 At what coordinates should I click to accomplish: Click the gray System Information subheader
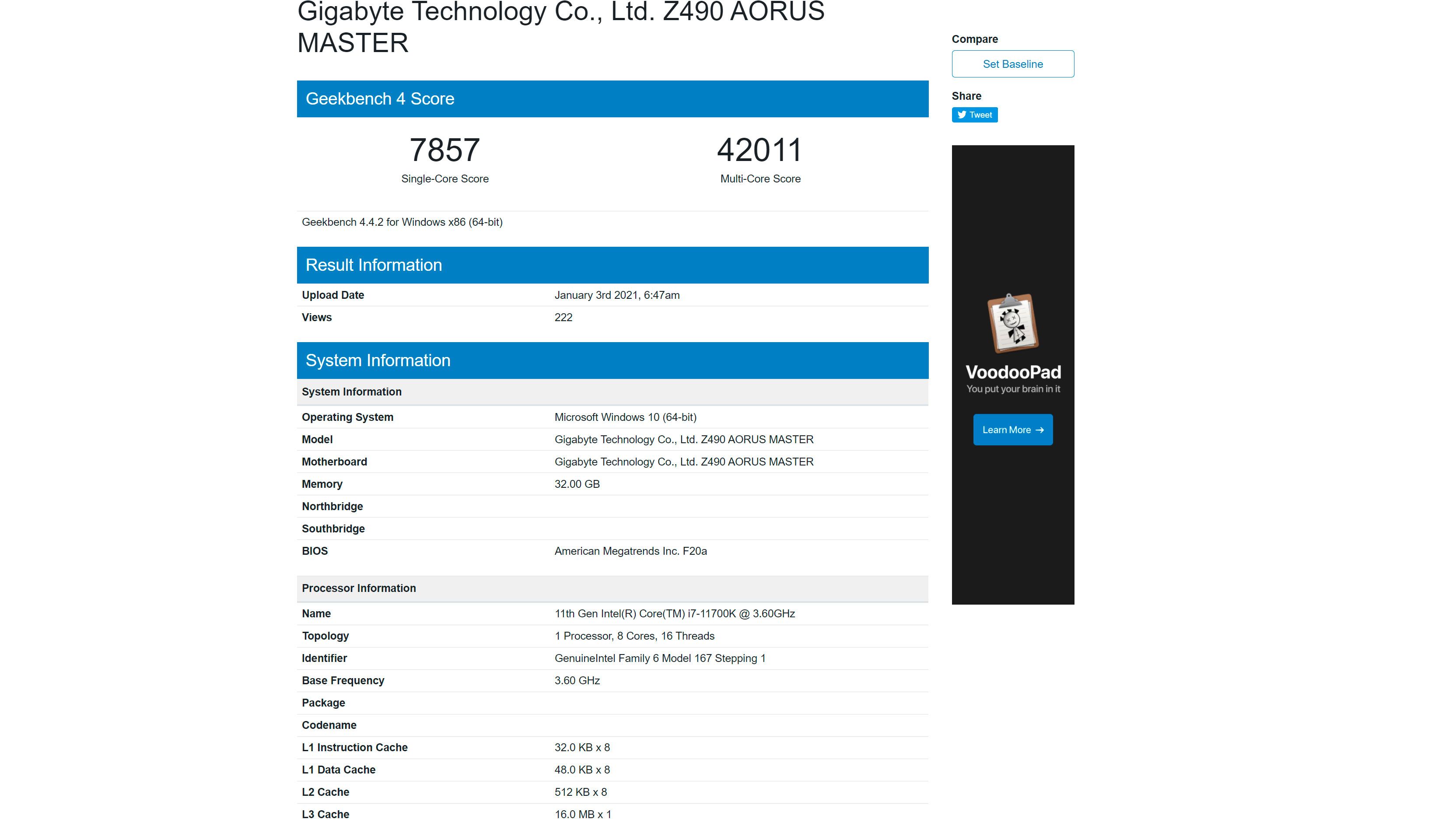(x=612, y=392)
